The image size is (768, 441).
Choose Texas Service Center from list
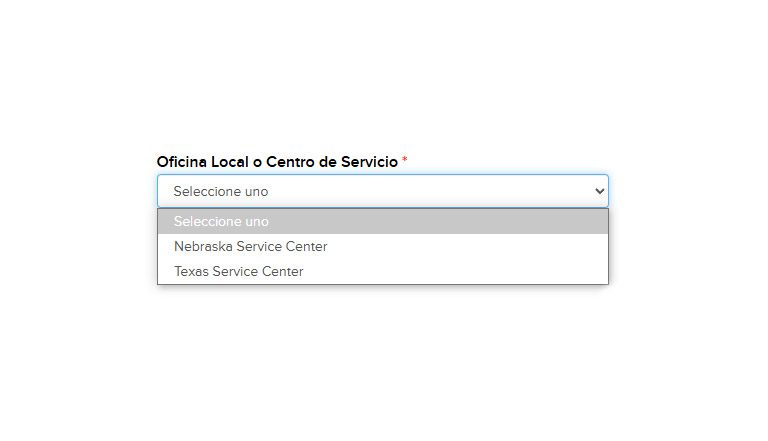[x=383, y=271]
